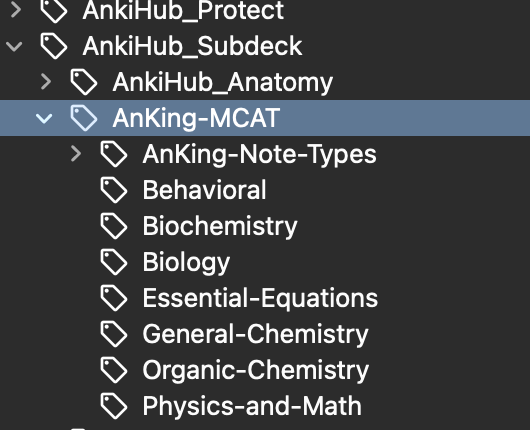The image size is (530, 430).
Task: Expand the AnkiHub_Anatomy tag
Action: [46, 82]
